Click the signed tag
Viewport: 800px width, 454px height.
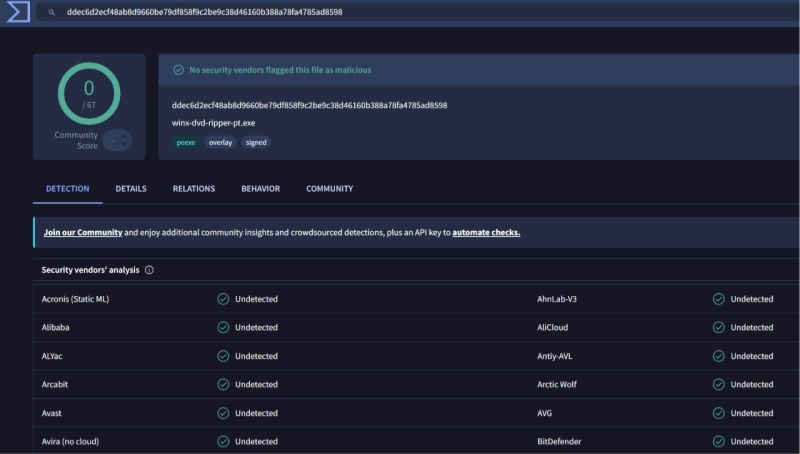(256, 142)
